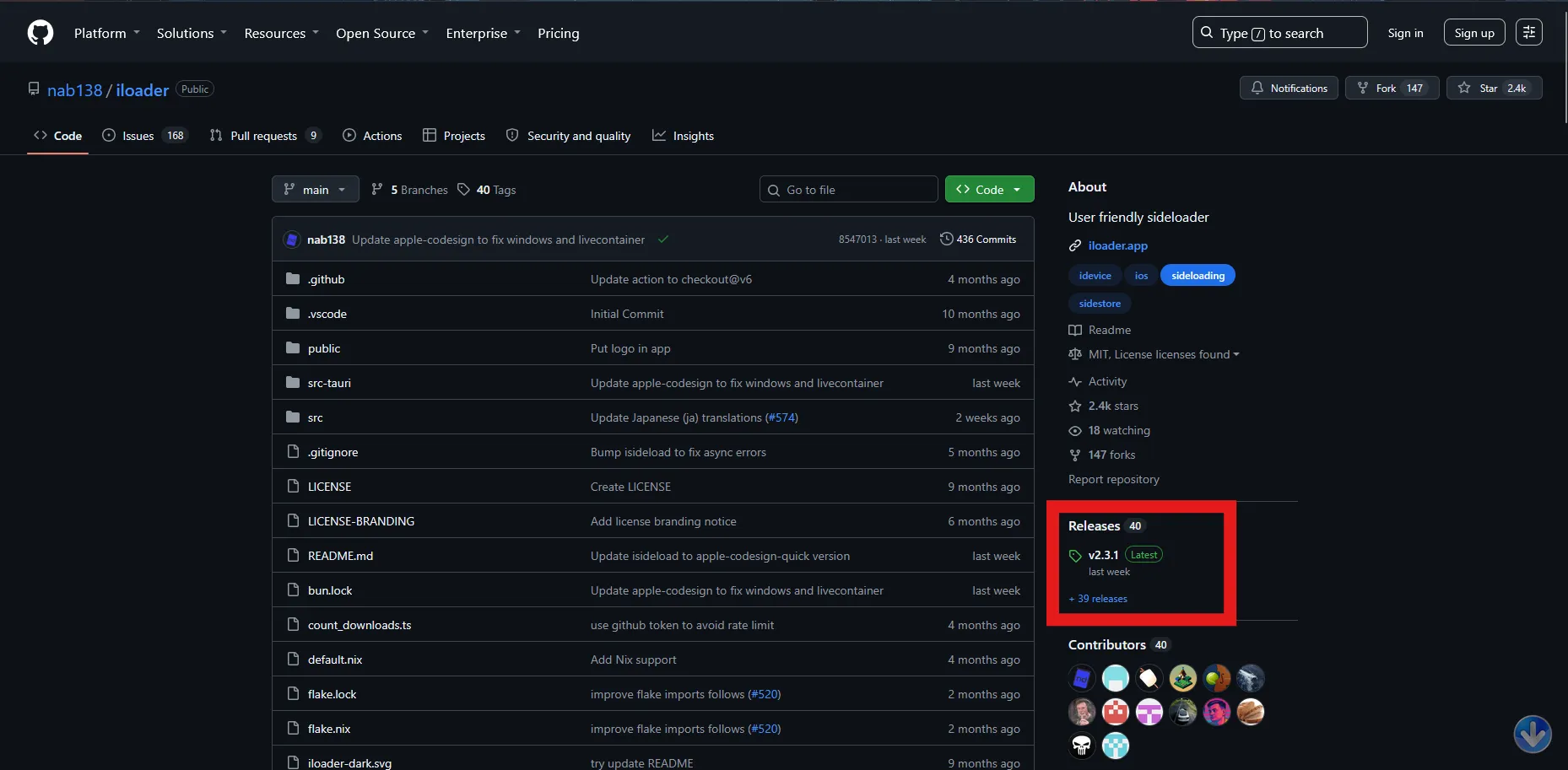Screen dimensions: 1568x770
Task: Open the iloader.app website link
Action: click(1117, 245)
